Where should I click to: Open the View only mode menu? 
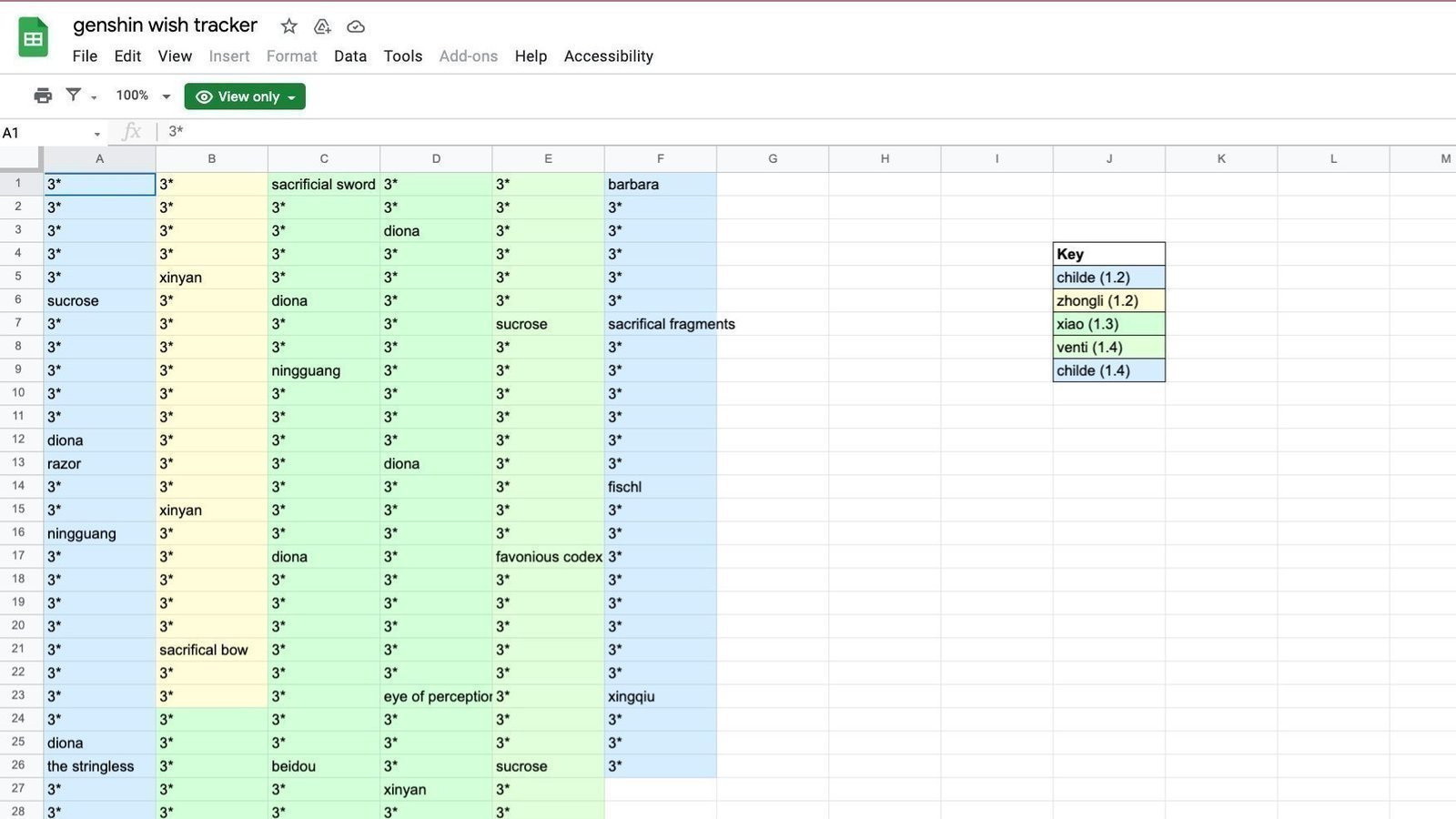(x=245, y=96)
